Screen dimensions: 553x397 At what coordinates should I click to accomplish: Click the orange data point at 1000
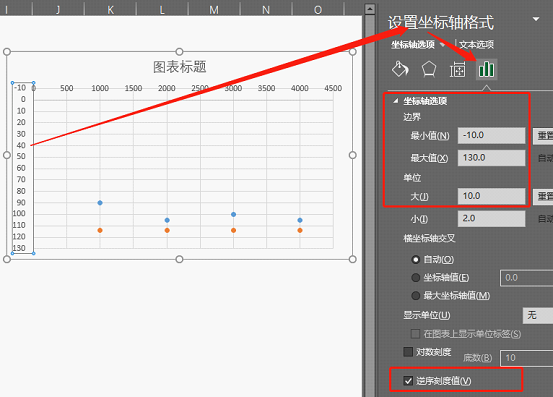(100, 230)
